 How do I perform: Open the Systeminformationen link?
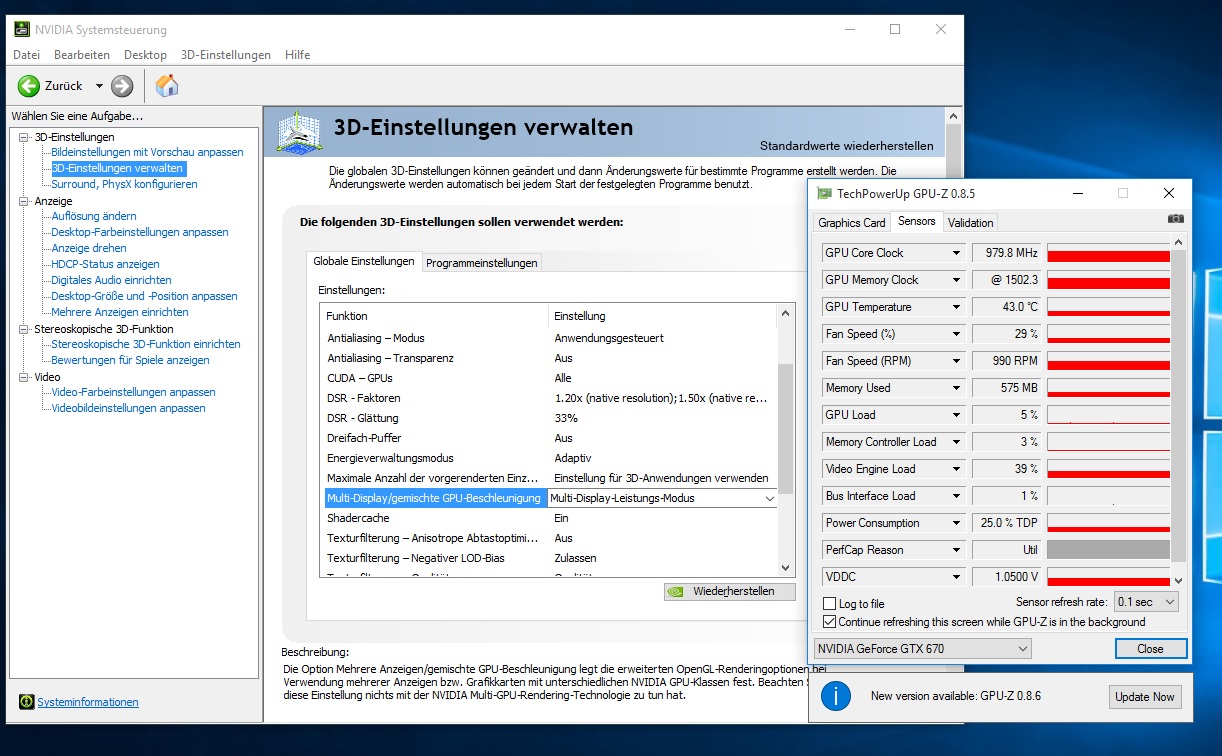pyautogui.click(x=88, y=703)
